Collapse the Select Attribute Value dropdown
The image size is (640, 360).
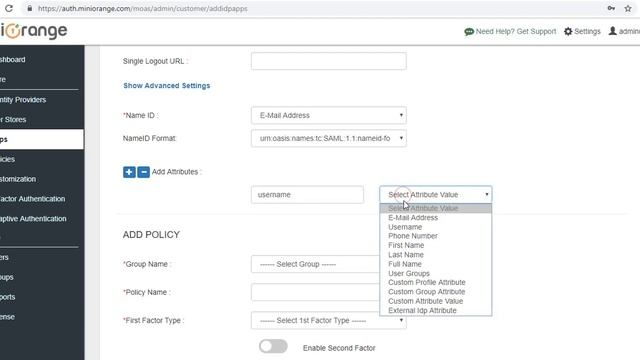[x=436, y=195]
